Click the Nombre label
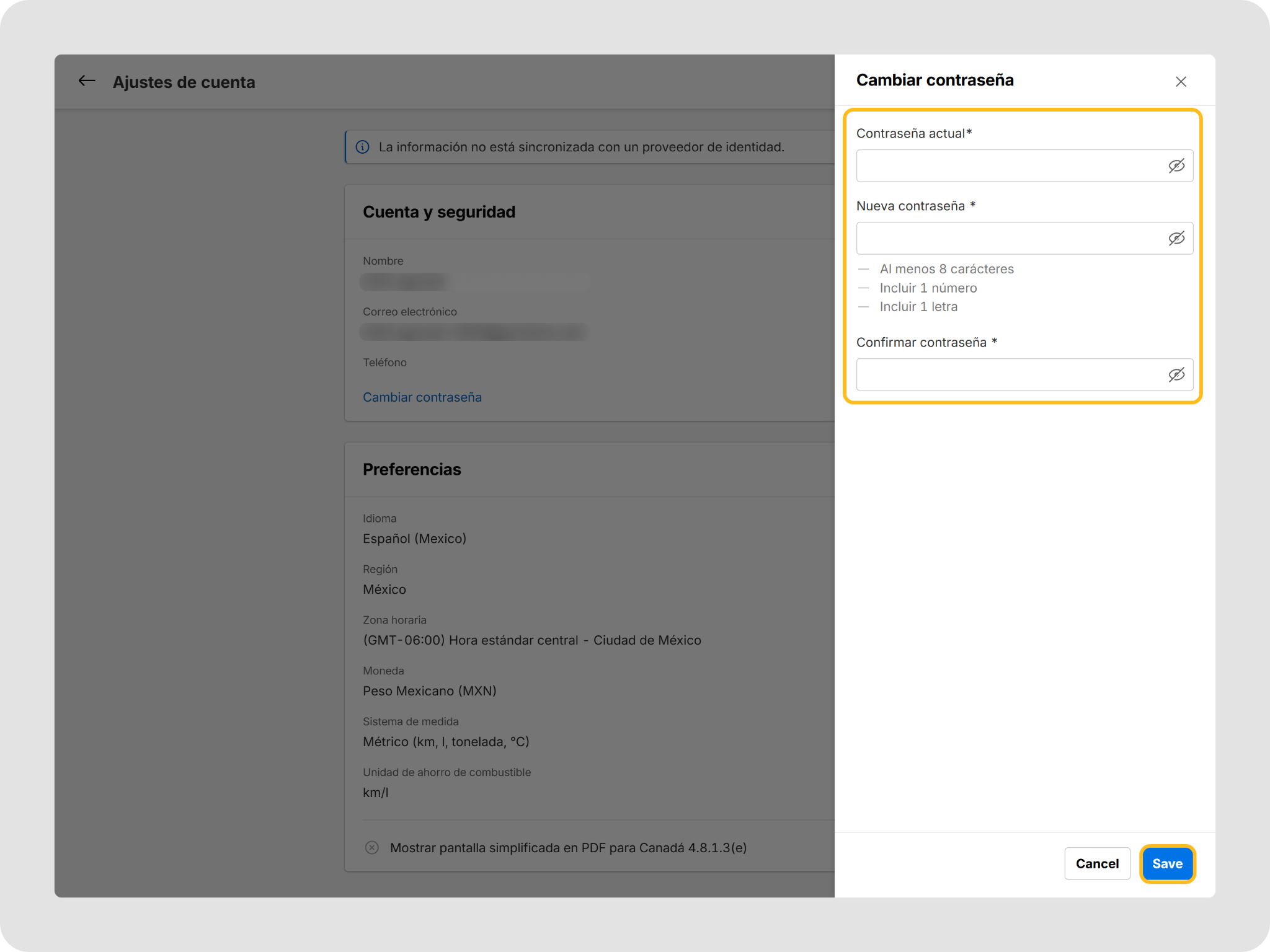This screenshot has width=1270, height=952. point(383,261)
